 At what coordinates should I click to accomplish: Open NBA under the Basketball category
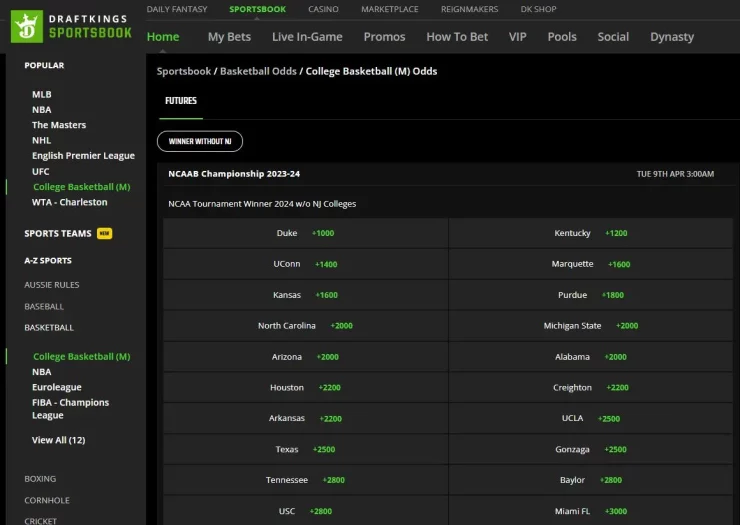point(42,372)
